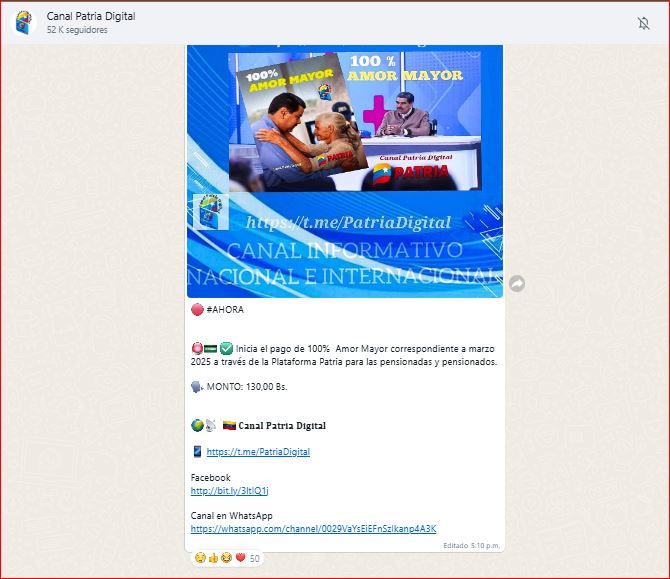Click the phone emoji before the Telegram link
Image resolution: width=670 pixels, height=579 pixels.
197,452
